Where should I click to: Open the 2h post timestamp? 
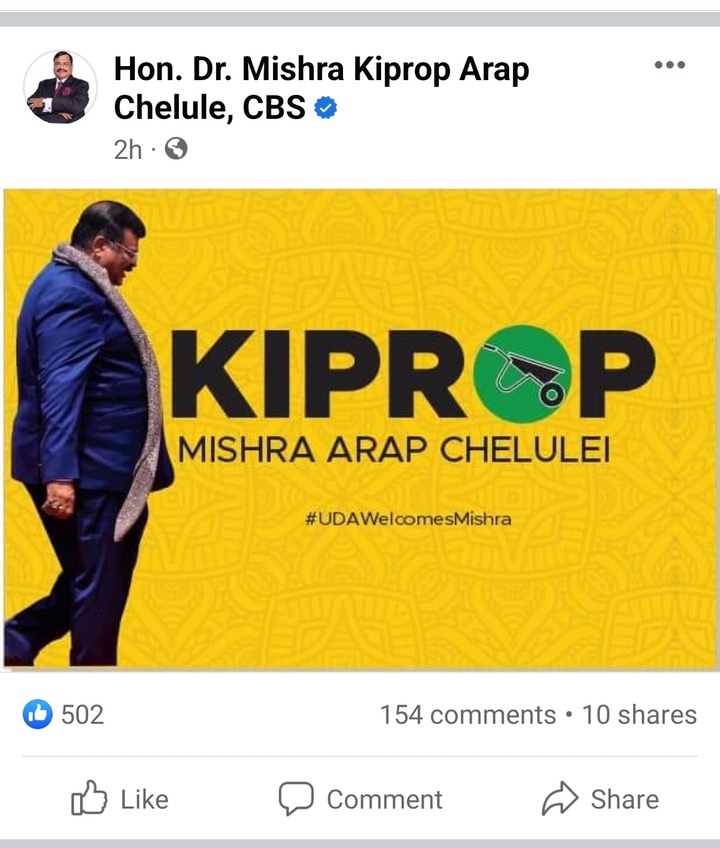coord(128,150)
